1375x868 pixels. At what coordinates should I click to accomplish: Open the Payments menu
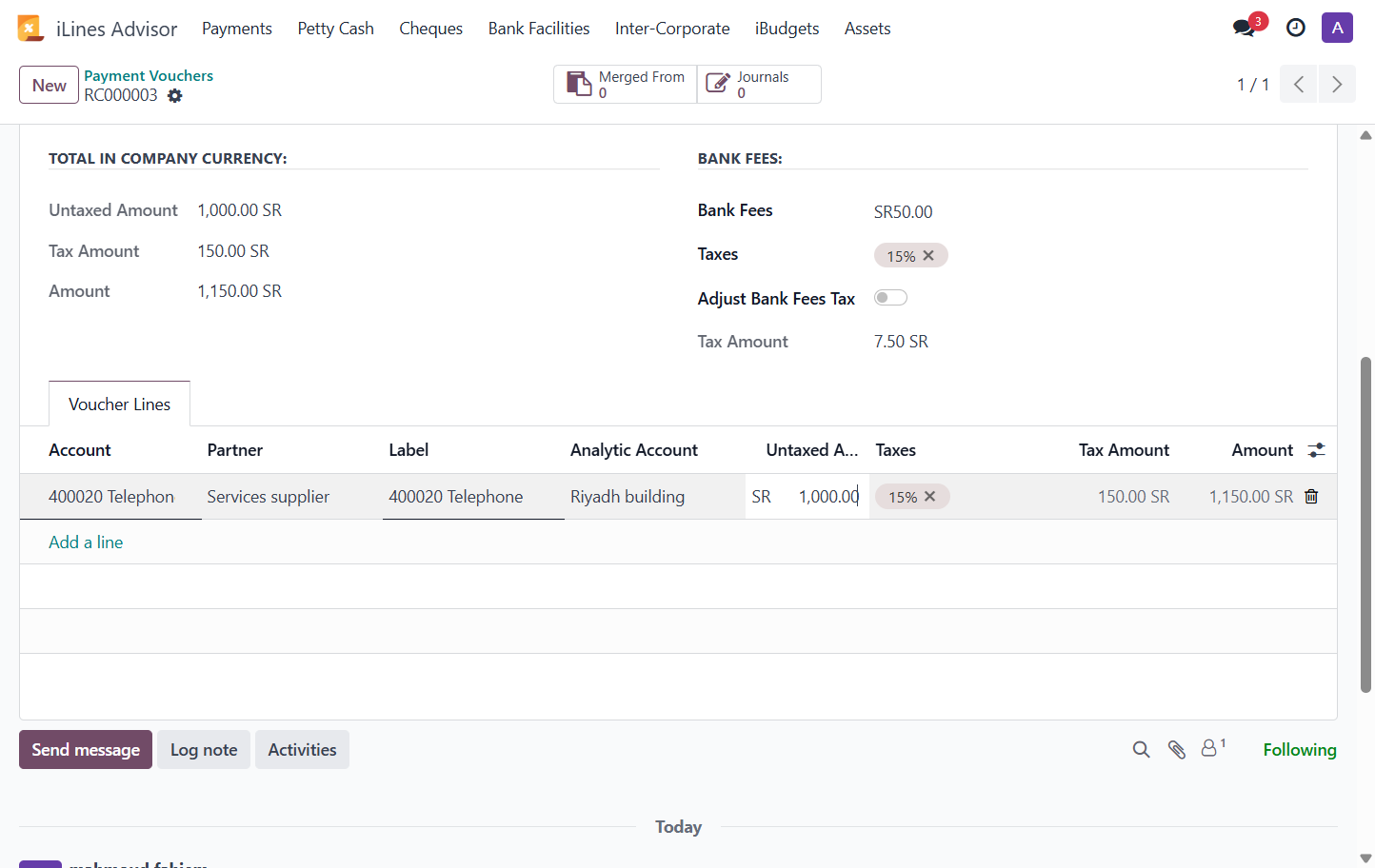pyautogui.click(x=237, y=29)
